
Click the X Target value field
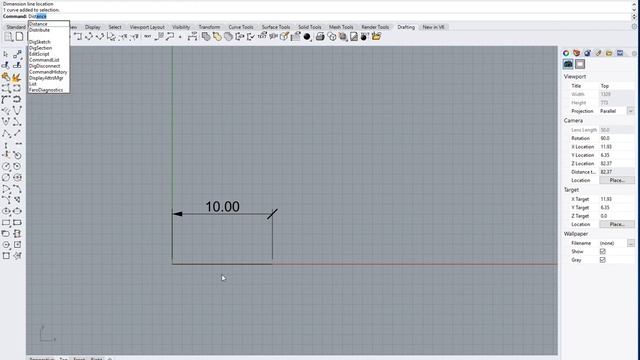(x=616, y=199)
